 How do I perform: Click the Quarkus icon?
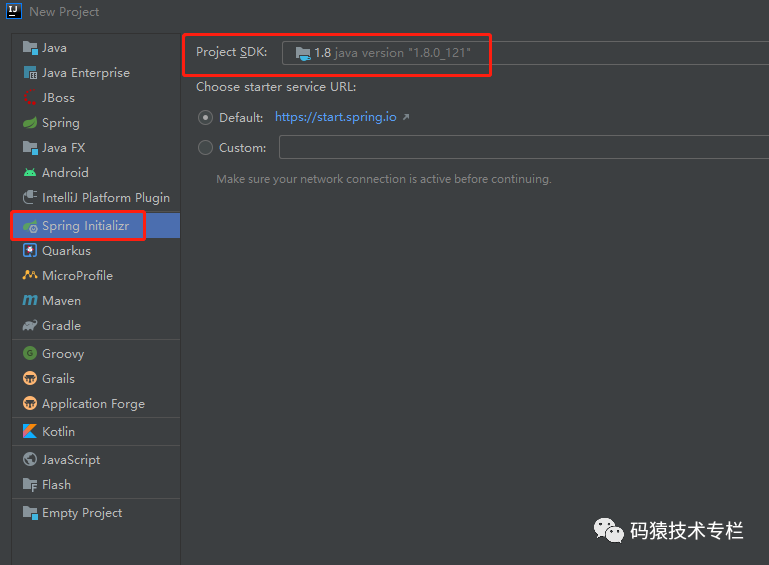click(30, 251)
